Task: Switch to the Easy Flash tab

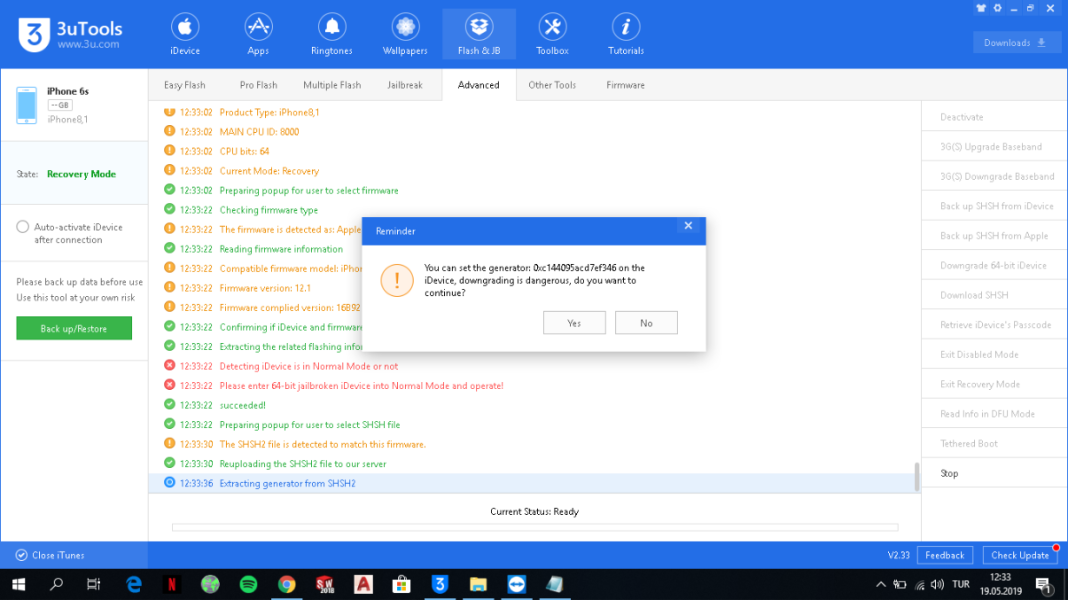Action: pos(185,85)
